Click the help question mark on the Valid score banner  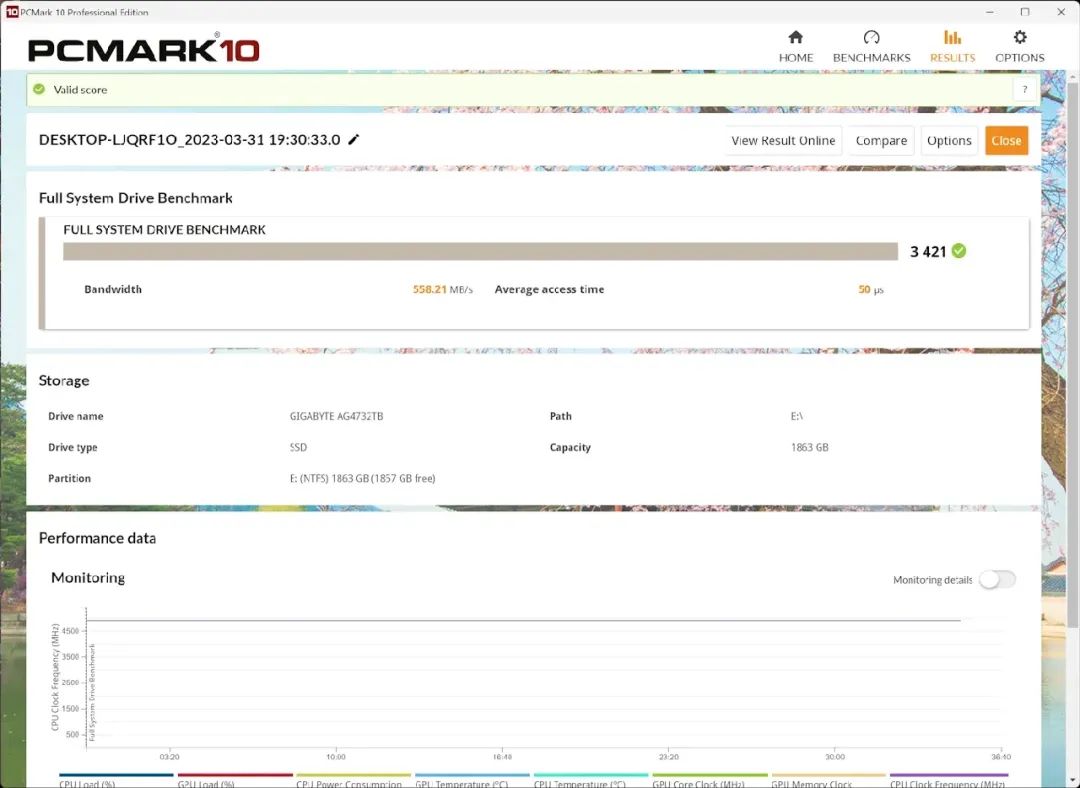[1024, 88]
